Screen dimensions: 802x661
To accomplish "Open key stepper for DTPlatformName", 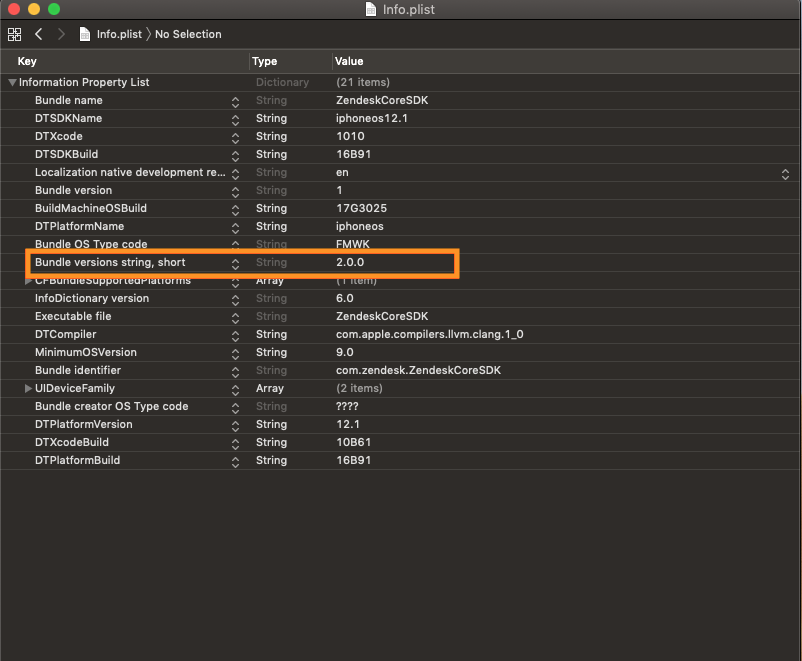I will pyautogui.click(x=235, y=228).
